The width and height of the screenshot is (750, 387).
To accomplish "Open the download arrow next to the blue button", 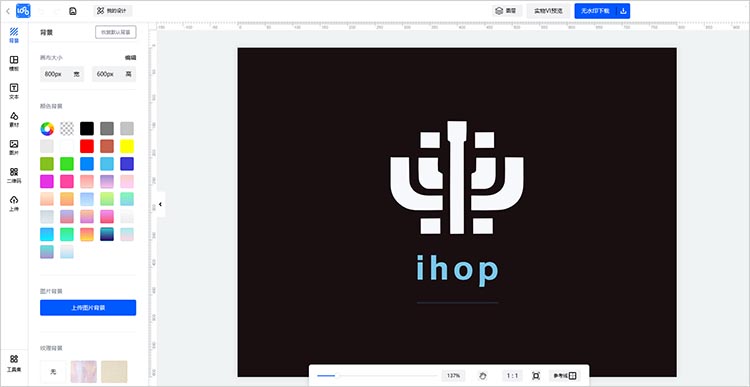I will (x=623, y=11).
